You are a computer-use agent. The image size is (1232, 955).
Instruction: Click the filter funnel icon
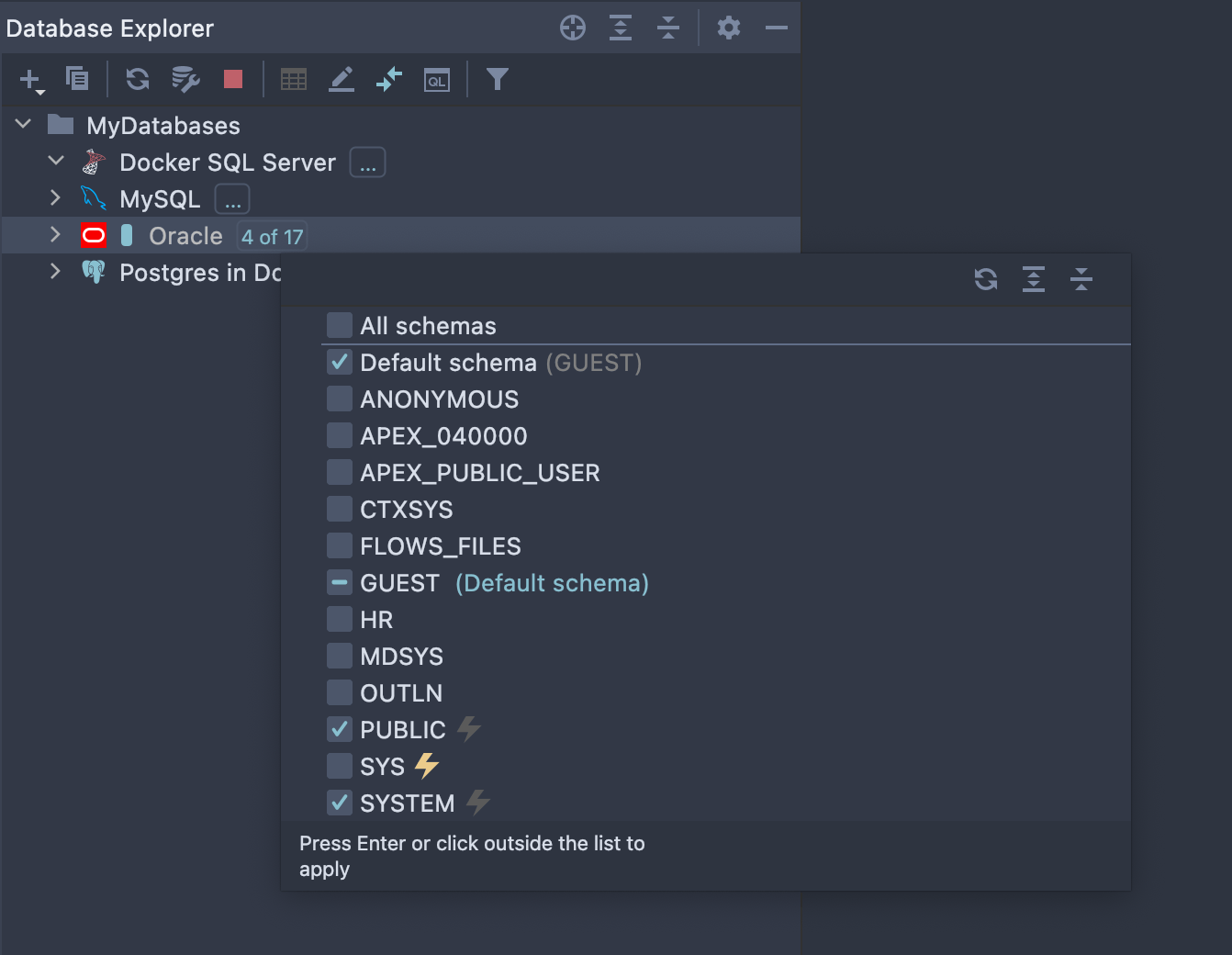(x=497, y=80)
